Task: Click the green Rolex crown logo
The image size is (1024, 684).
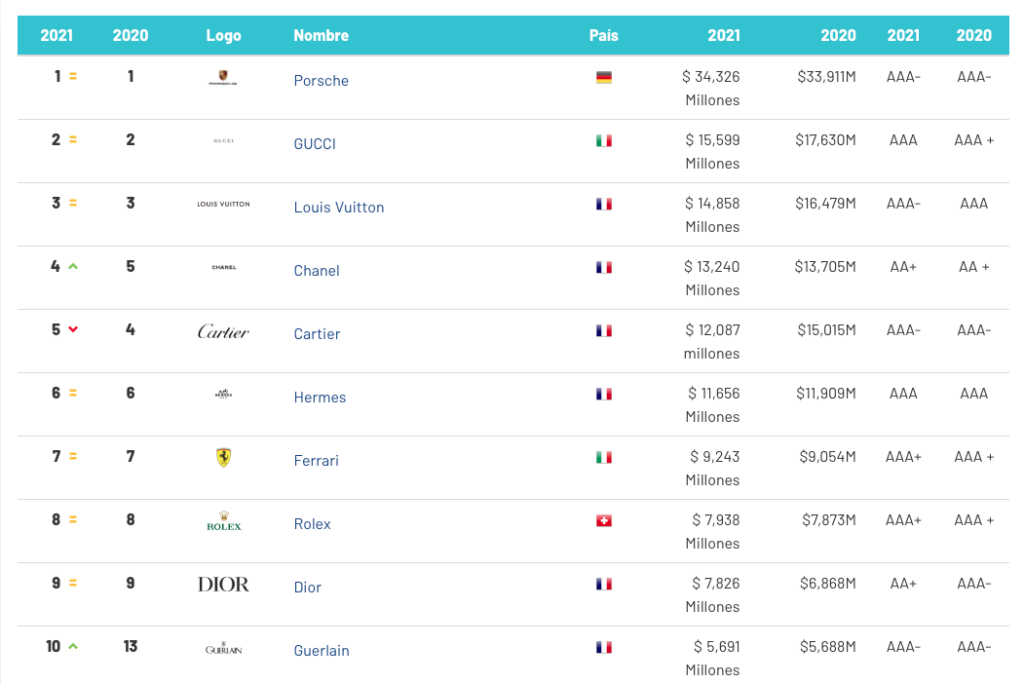Action: click(223, 521)
